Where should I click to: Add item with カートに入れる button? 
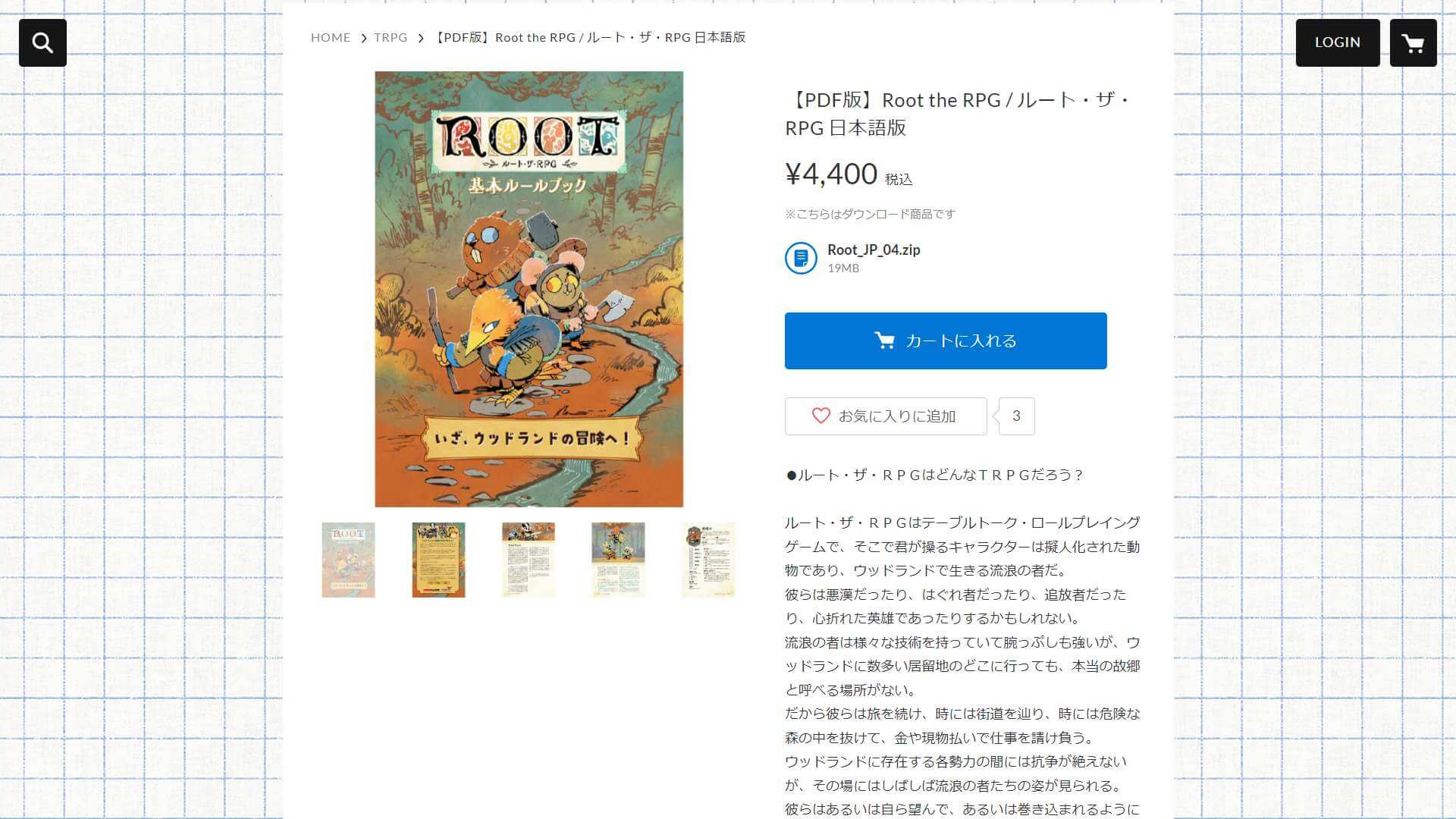click(x=946, y=340)
